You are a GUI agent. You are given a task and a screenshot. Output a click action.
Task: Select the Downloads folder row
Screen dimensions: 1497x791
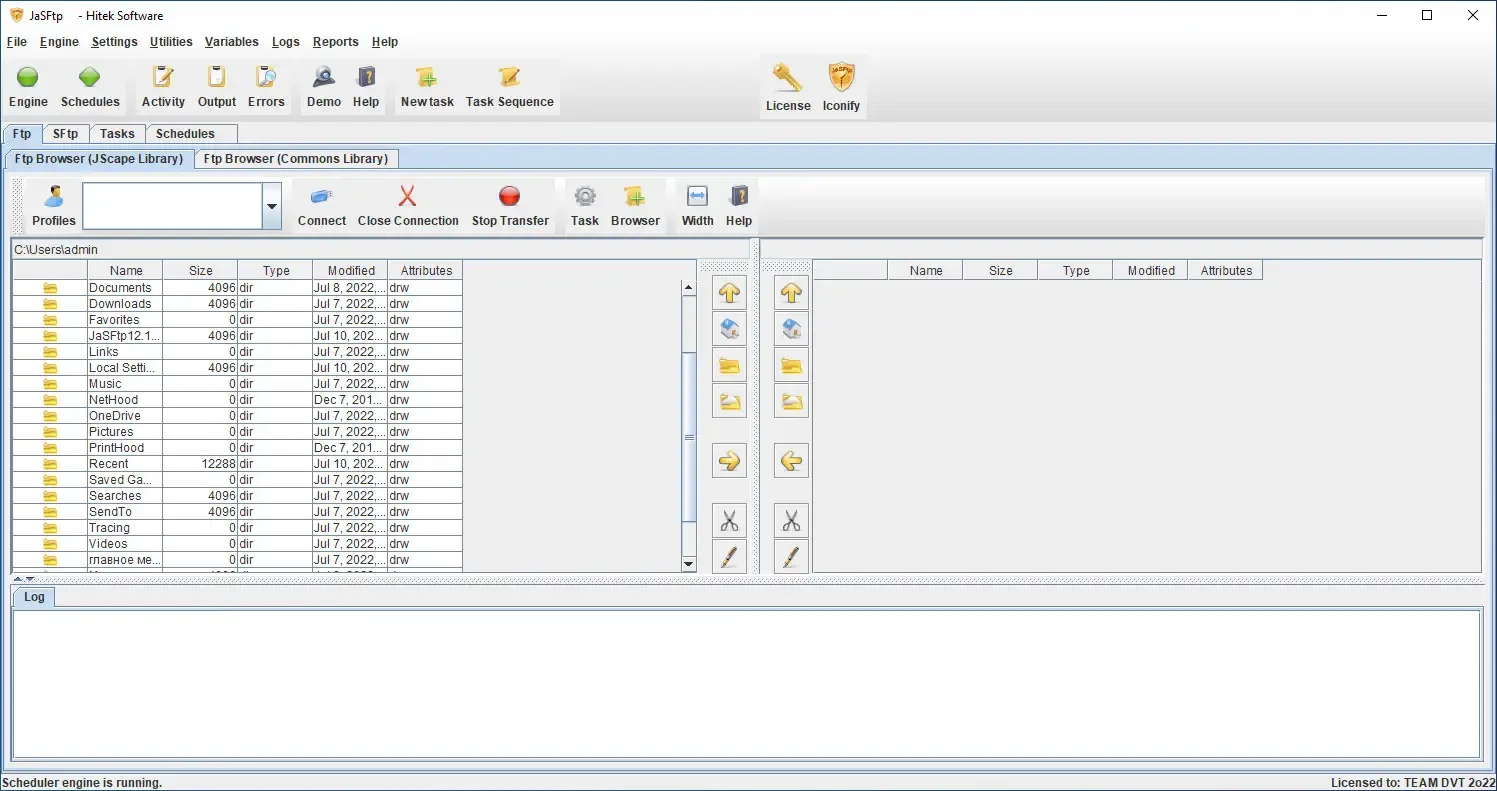point(238,304)
